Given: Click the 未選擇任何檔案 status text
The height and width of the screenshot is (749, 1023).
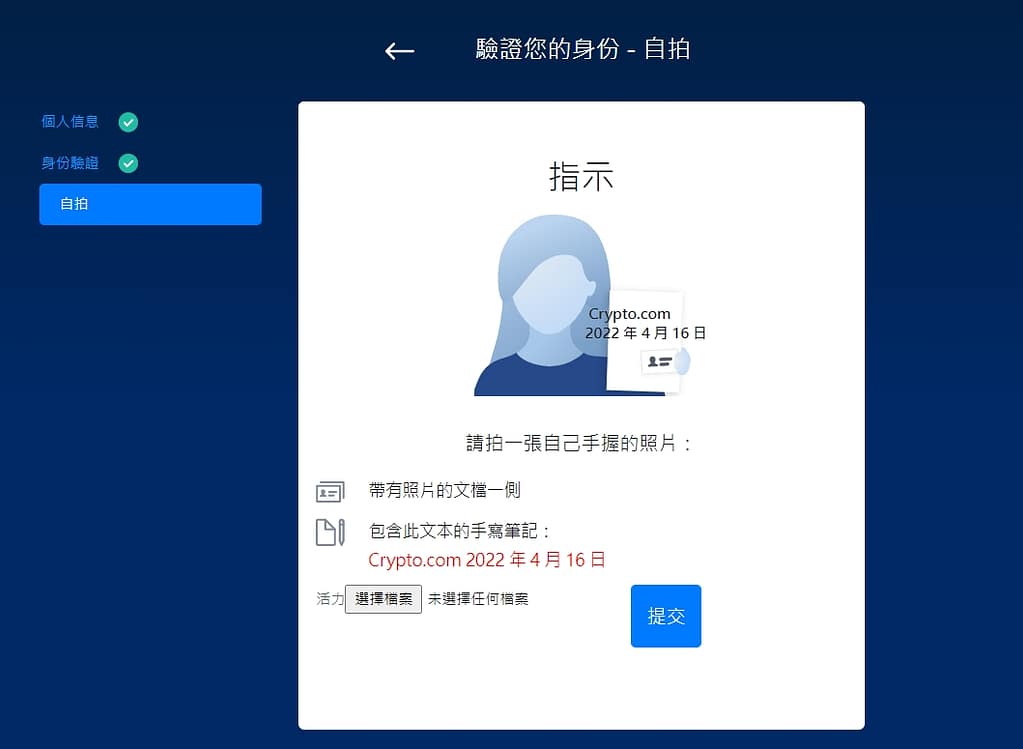Looking at the screenshot, I should (478, 599).
